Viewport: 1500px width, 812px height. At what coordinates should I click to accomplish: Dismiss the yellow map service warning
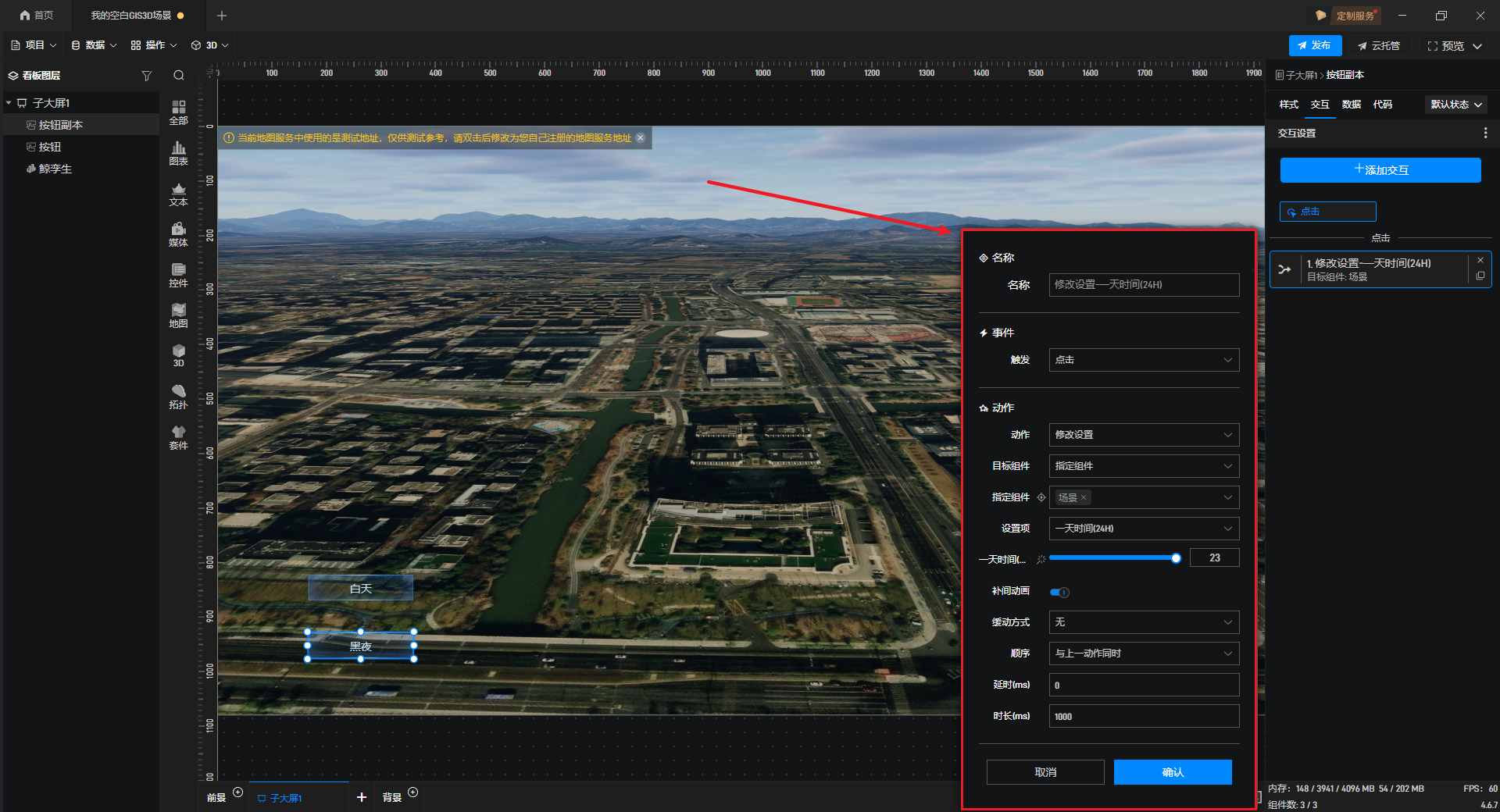coord(641,138)
